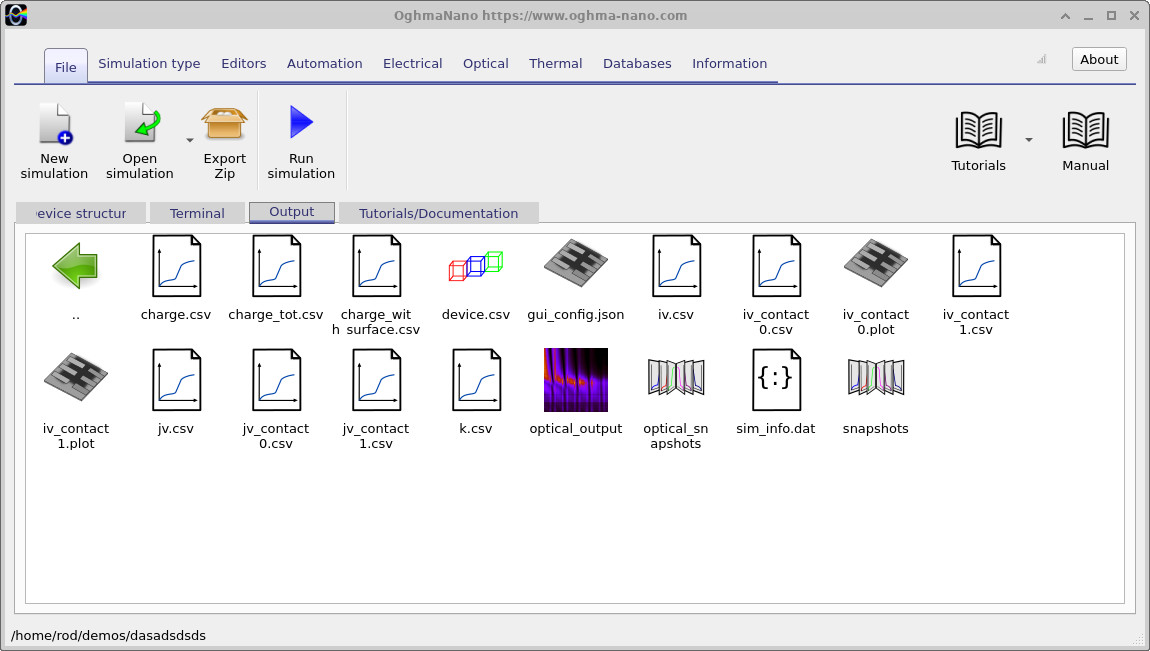The image size is (1150, 651).
Task: Select the jv_contact1.csv file icon
Action: click(376, 379)
